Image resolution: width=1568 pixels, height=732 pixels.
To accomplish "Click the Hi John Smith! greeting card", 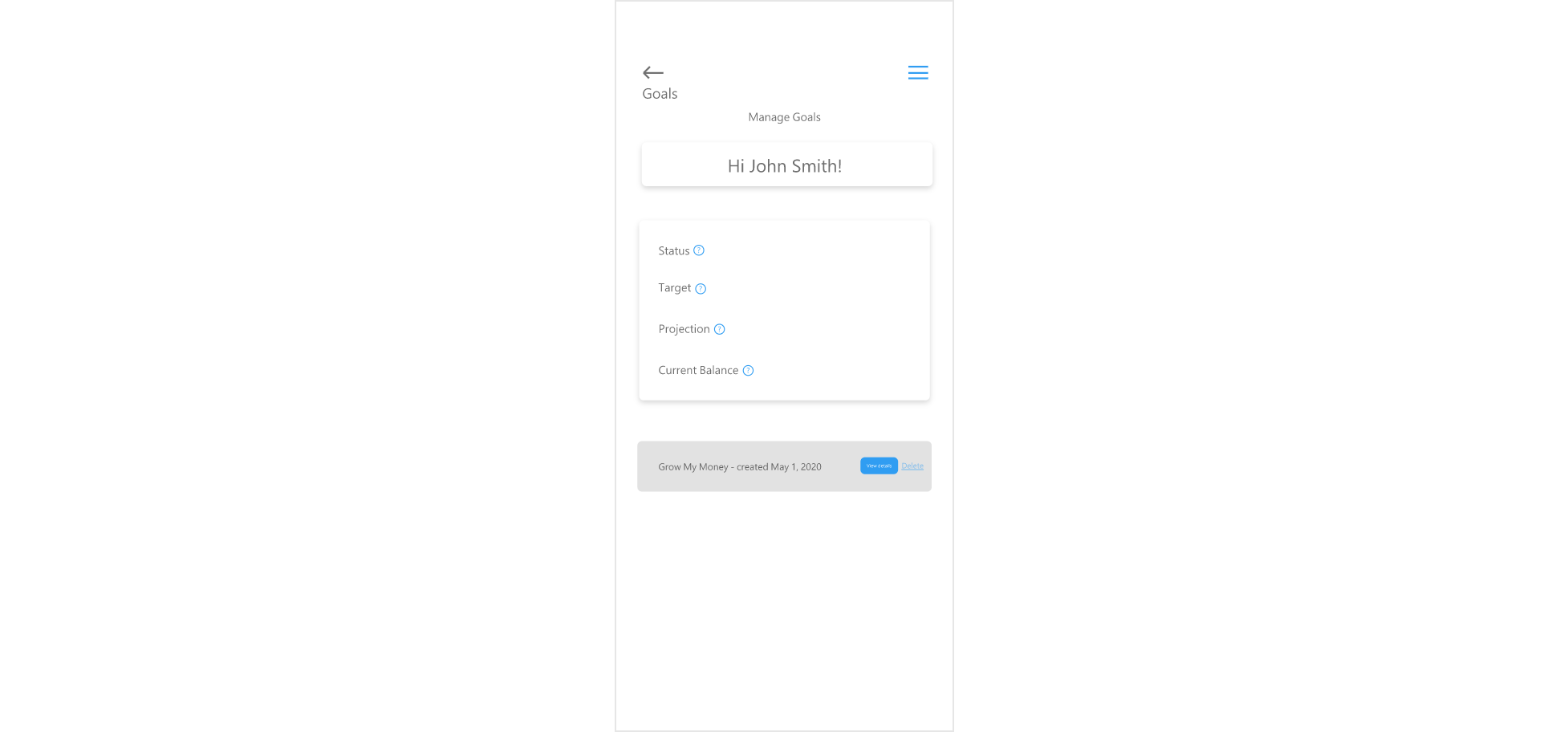I will coord(787,165).
